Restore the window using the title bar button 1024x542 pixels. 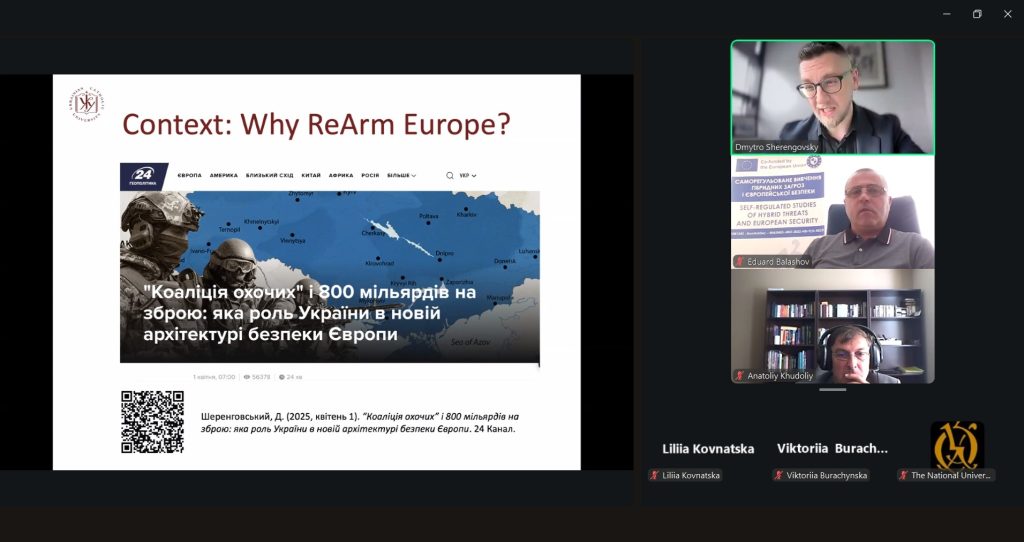pyautogui.click(x=977, y=14)
